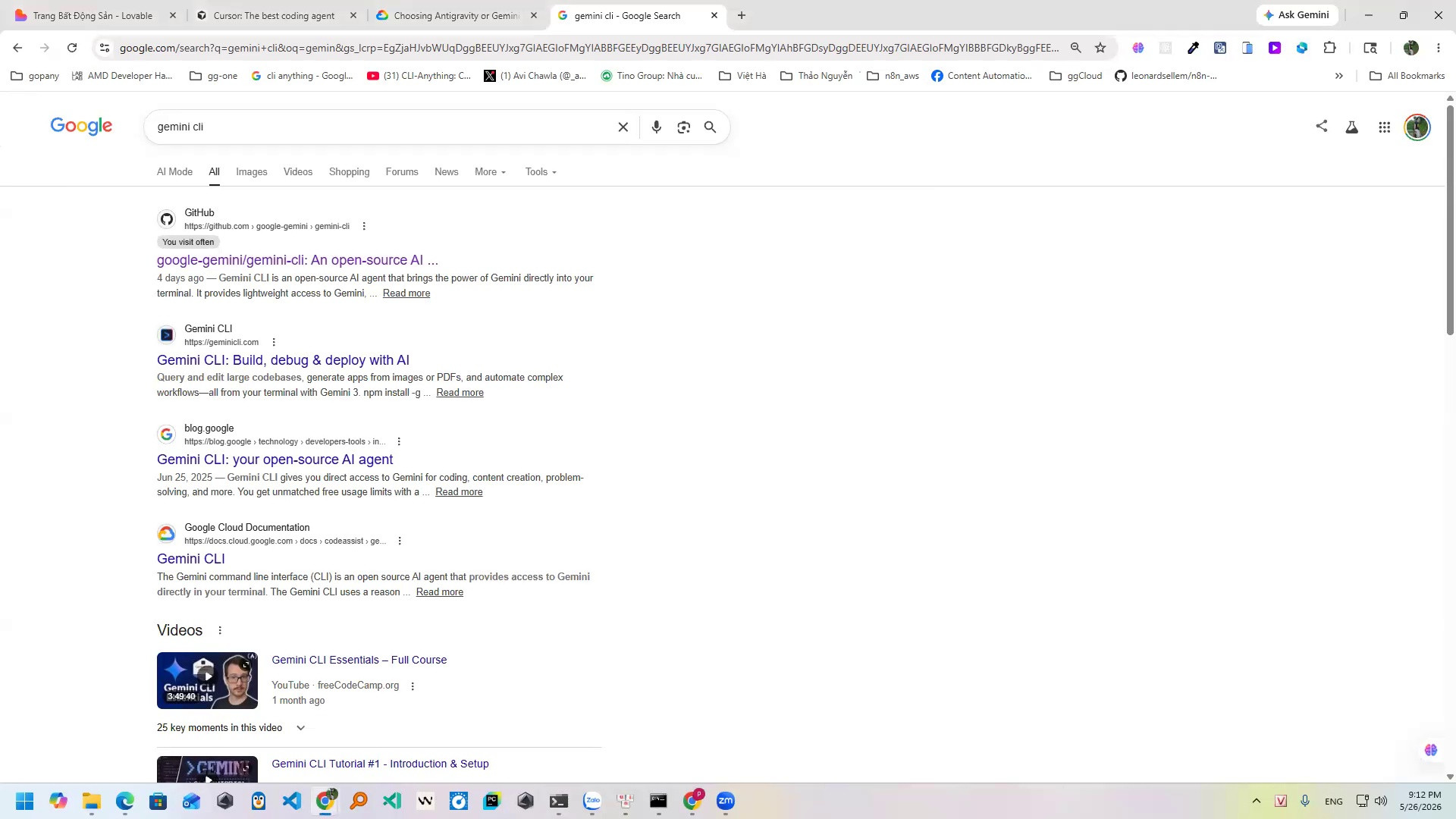Open the Việt Hà bookmark folder
The height and width of the screenshot is (819, 1456).
(x=742, y=76)
